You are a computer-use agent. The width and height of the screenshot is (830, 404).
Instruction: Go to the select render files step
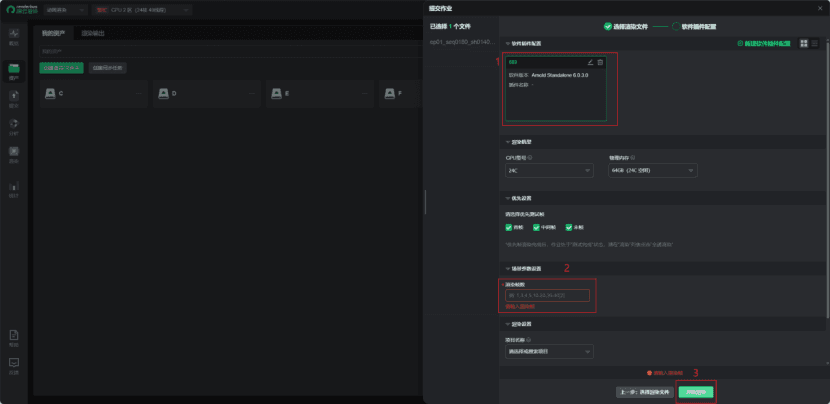pyautogui.click(x=626, y=26)
